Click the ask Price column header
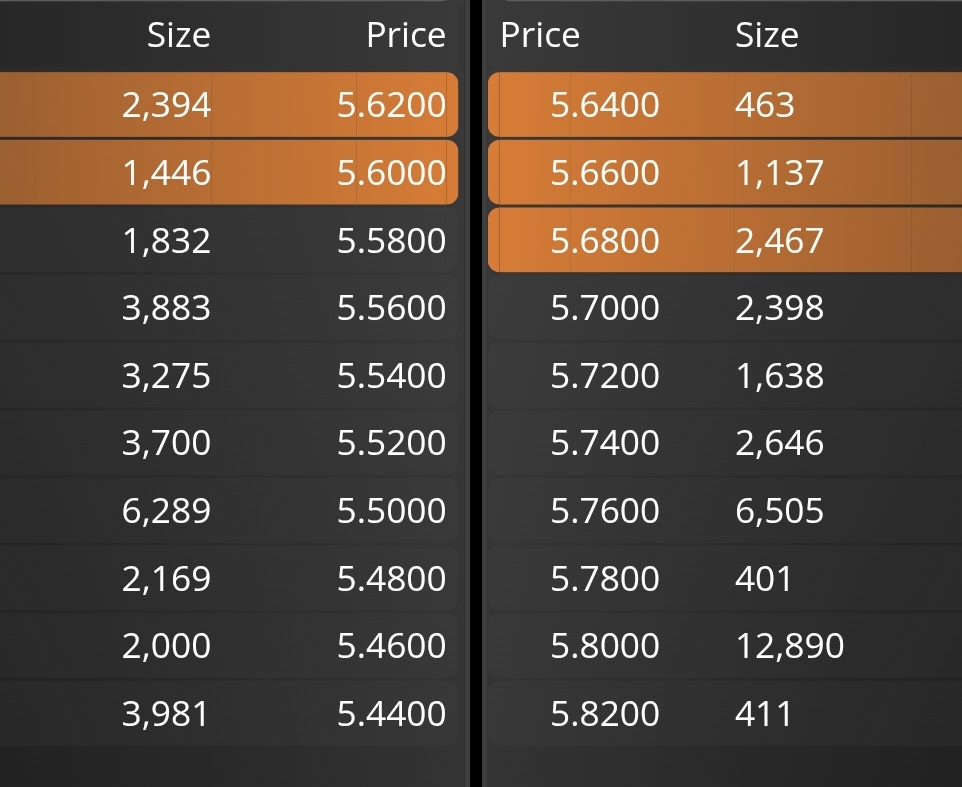 click(540, 35)
